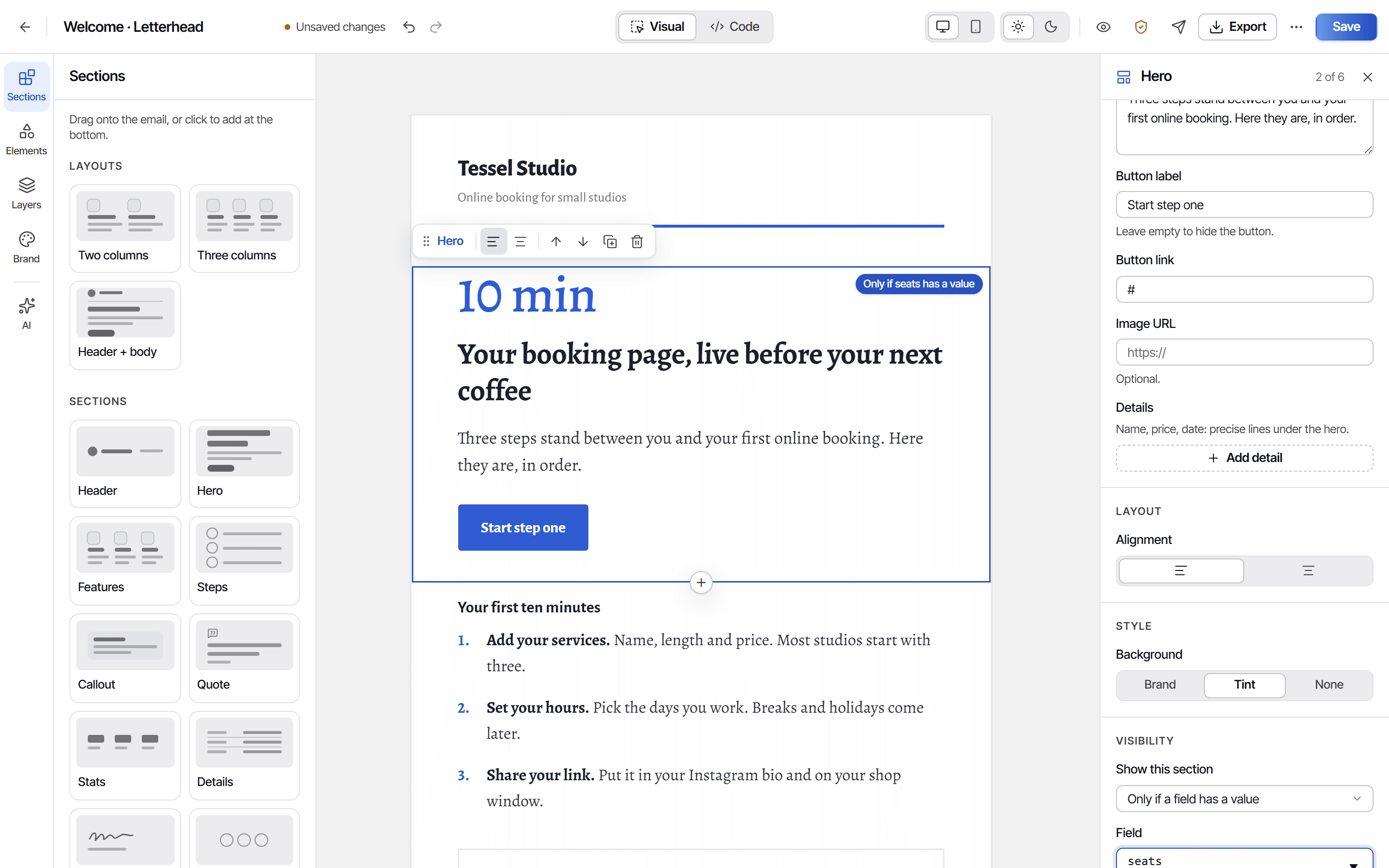The image size is (1389, 868).
Task: Open the more options ellipsis menu
Action: point(1296,27)
